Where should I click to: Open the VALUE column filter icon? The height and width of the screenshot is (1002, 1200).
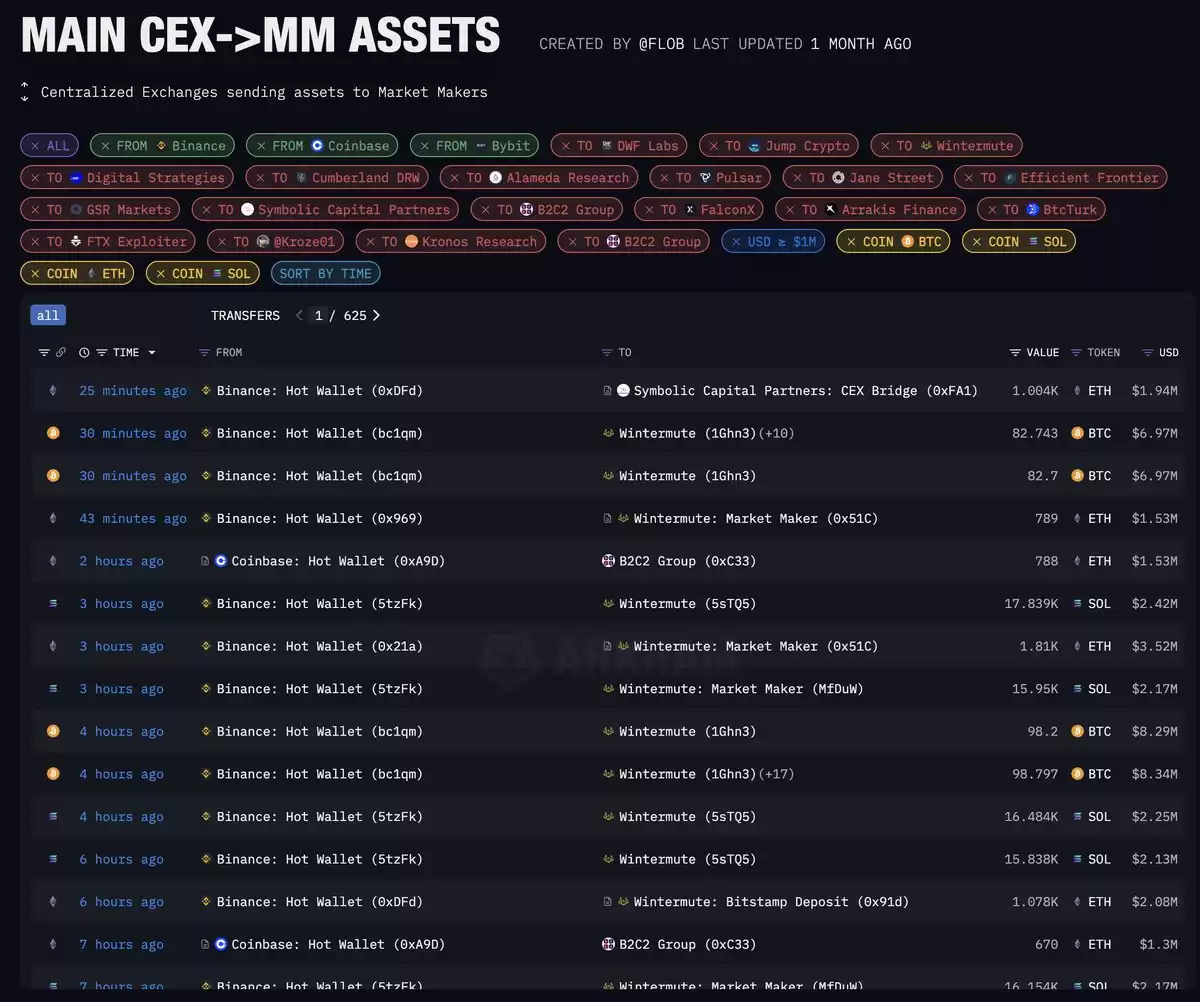(x=1015, y=353)
